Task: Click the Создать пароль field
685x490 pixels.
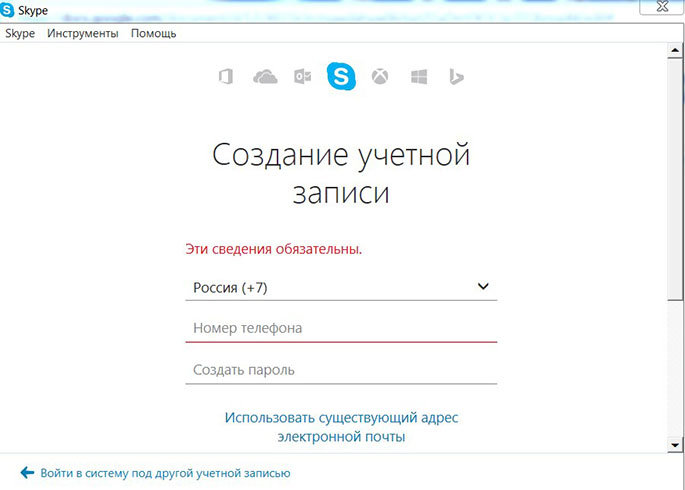Action: pos(341,370)
